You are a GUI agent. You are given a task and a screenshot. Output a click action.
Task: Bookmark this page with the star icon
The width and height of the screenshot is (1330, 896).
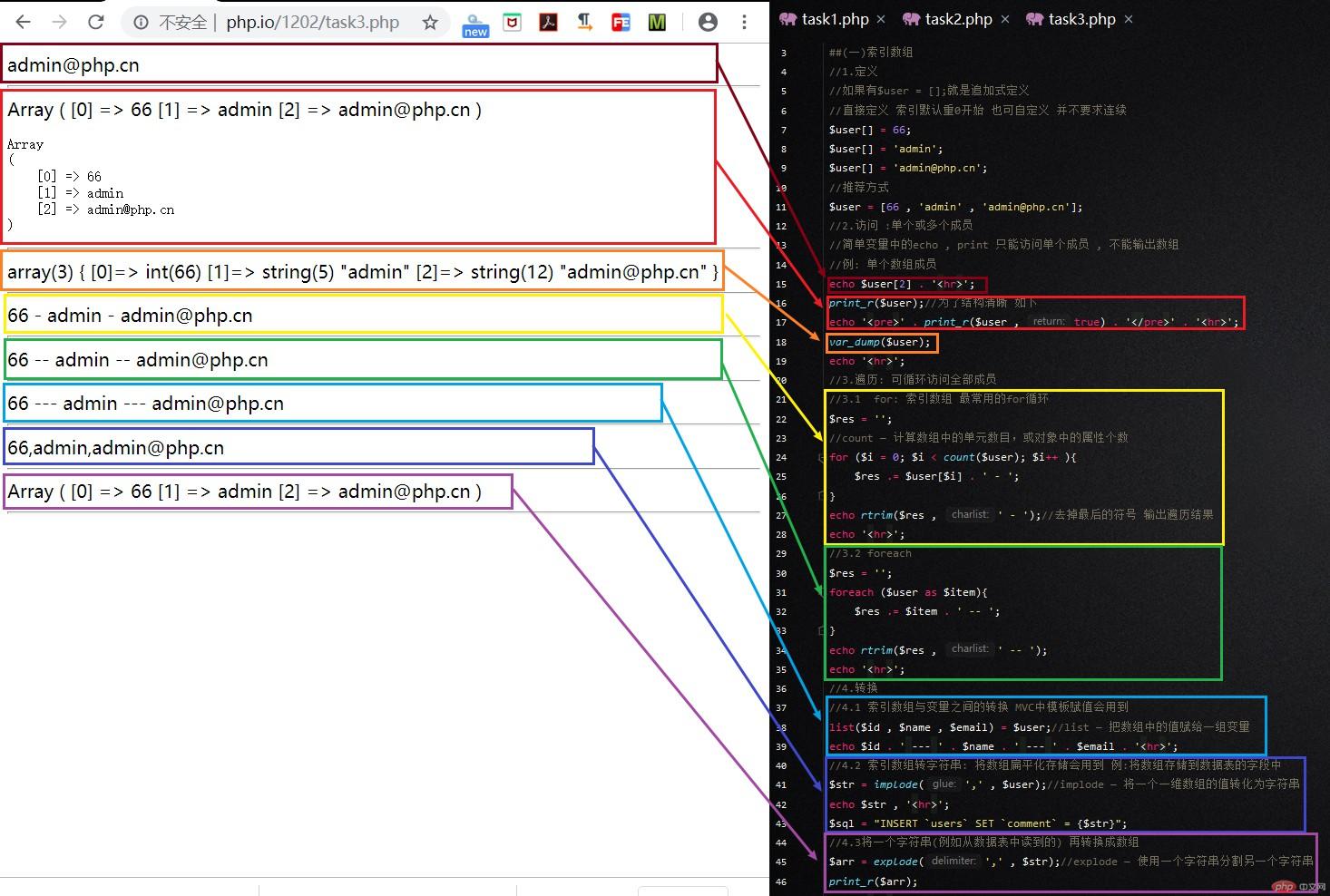(430, 22)
